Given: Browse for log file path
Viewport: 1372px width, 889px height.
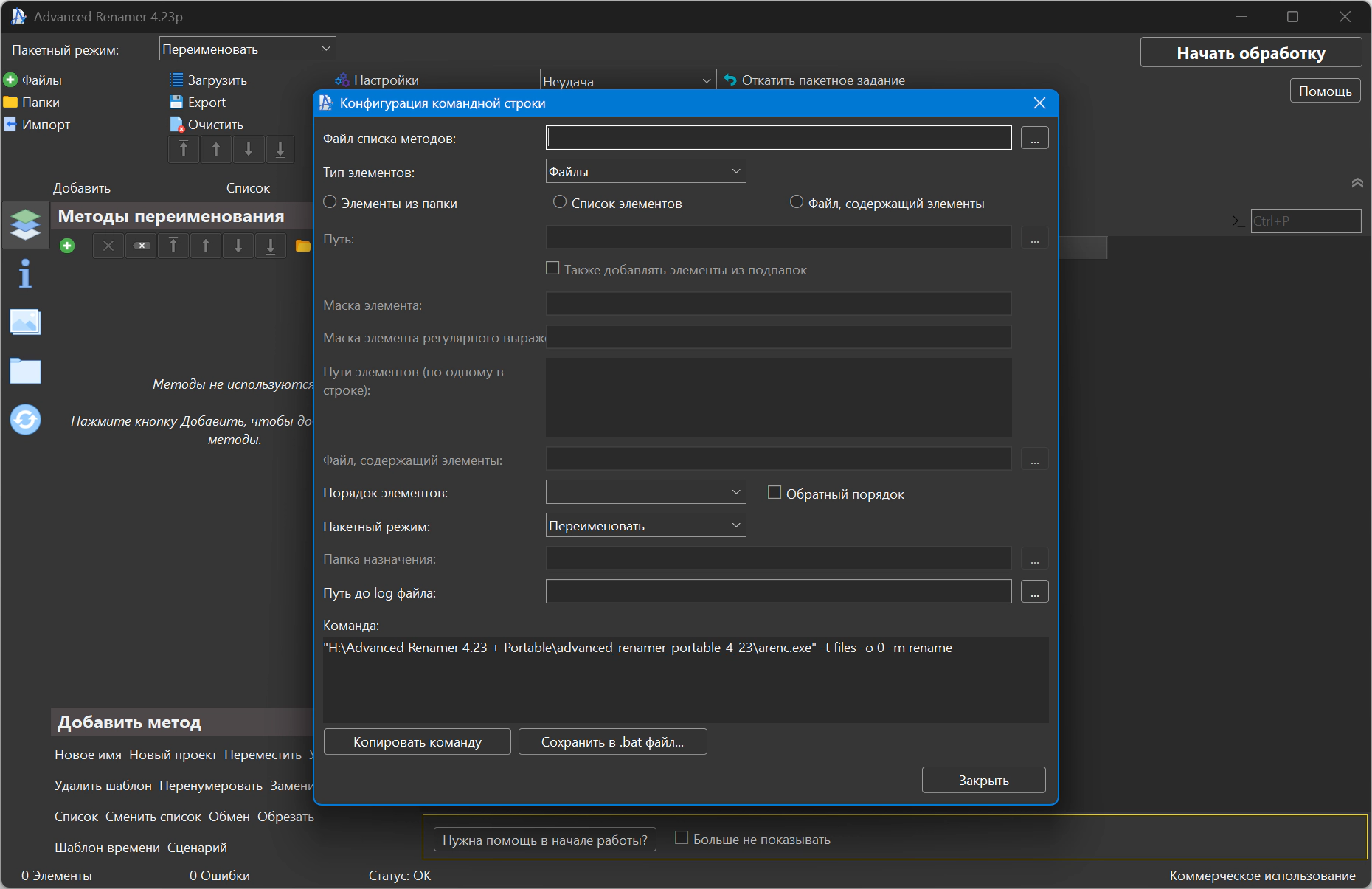Looking at the screenshot, I should pos(1034,592).
